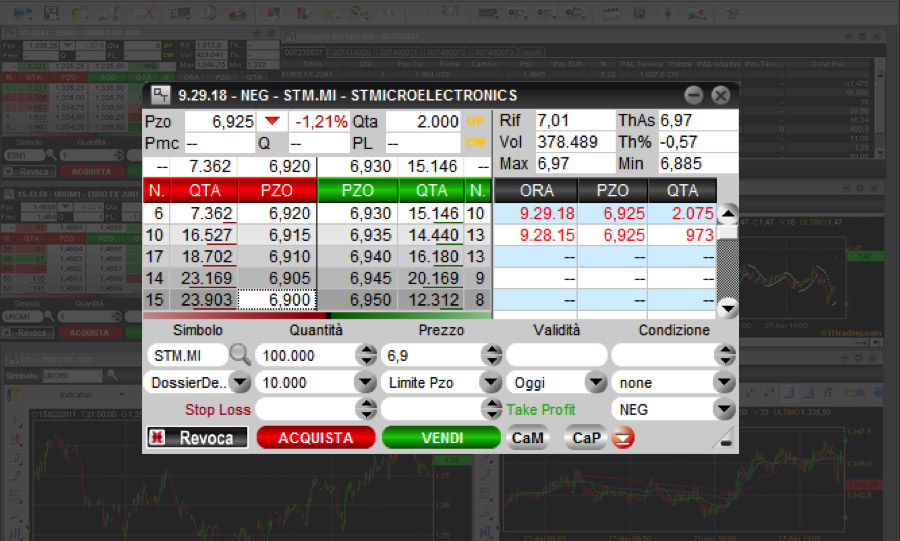Click the green VENDI sell button
900x541 pixels.
click(441, 438)
